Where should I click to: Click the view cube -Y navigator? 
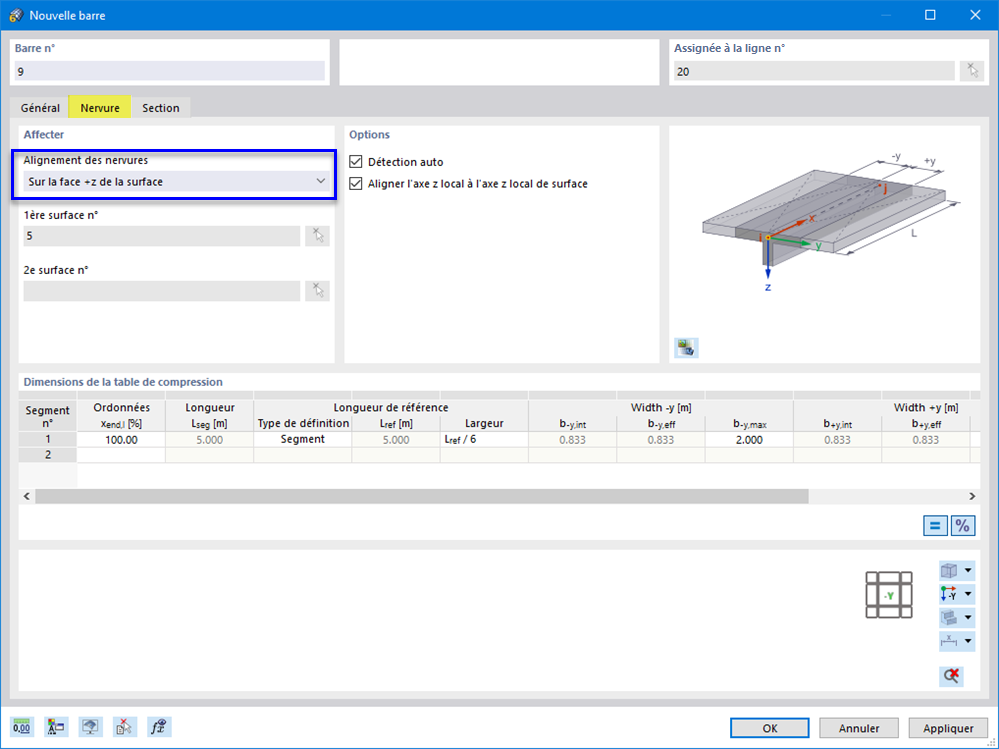pos(889,595)
